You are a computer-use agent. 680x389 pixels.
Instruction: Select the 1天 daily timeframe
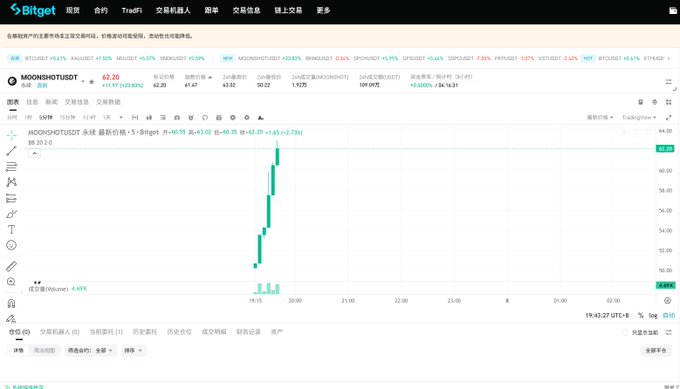(x=107, y=118)
